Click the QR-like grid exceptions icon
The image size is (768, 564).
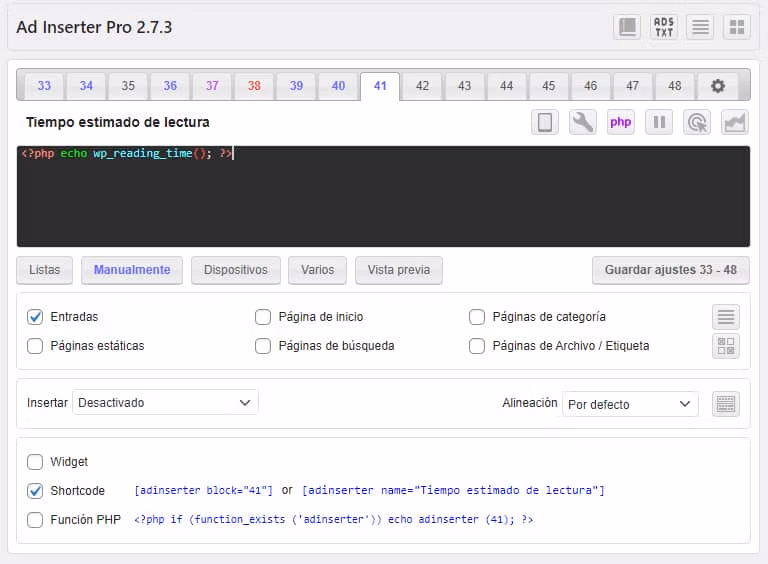pos(726,346)
